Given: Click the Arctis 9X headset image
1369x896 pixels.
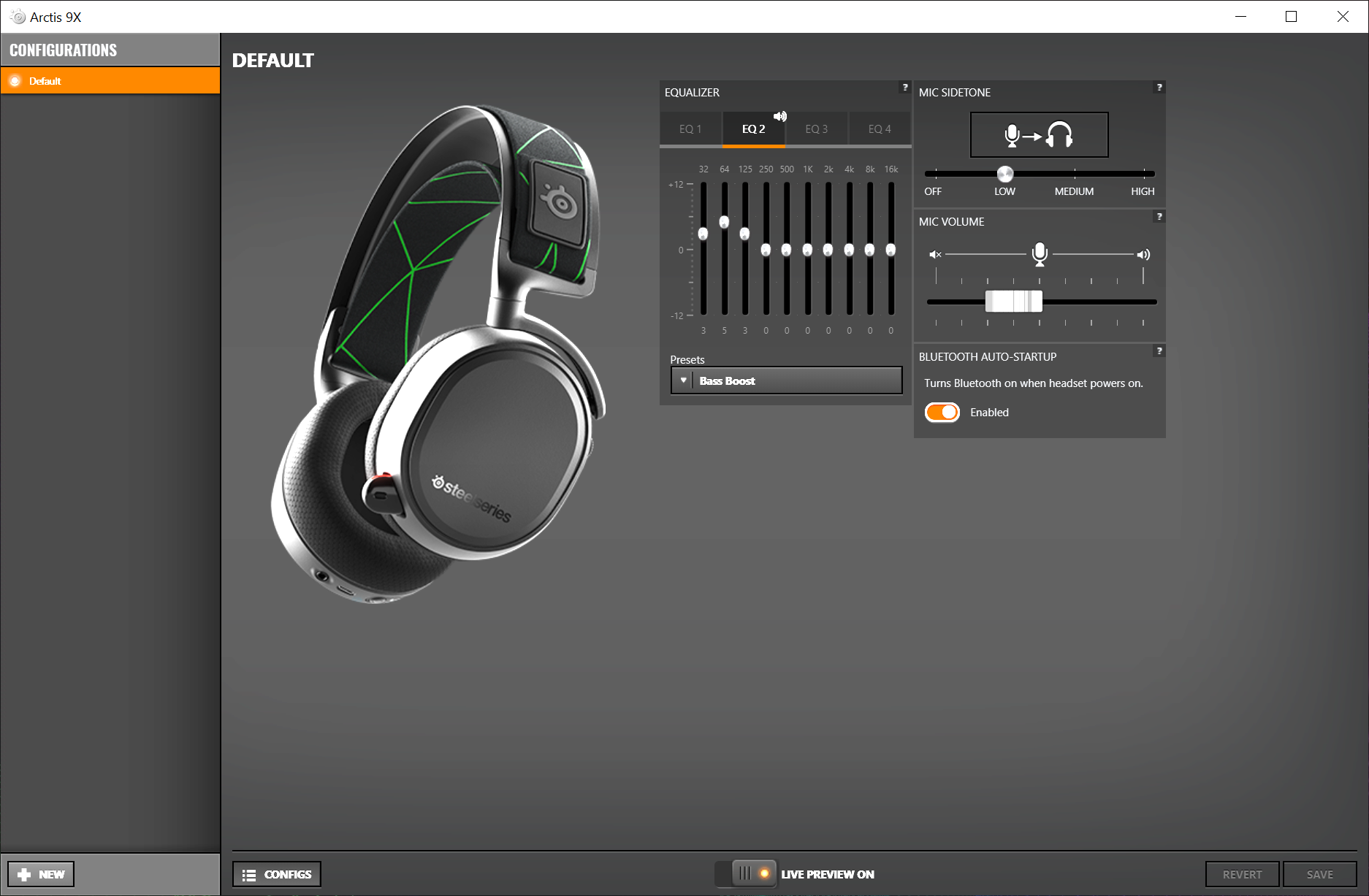Looking at the screenshot, I should click(438, 354).
